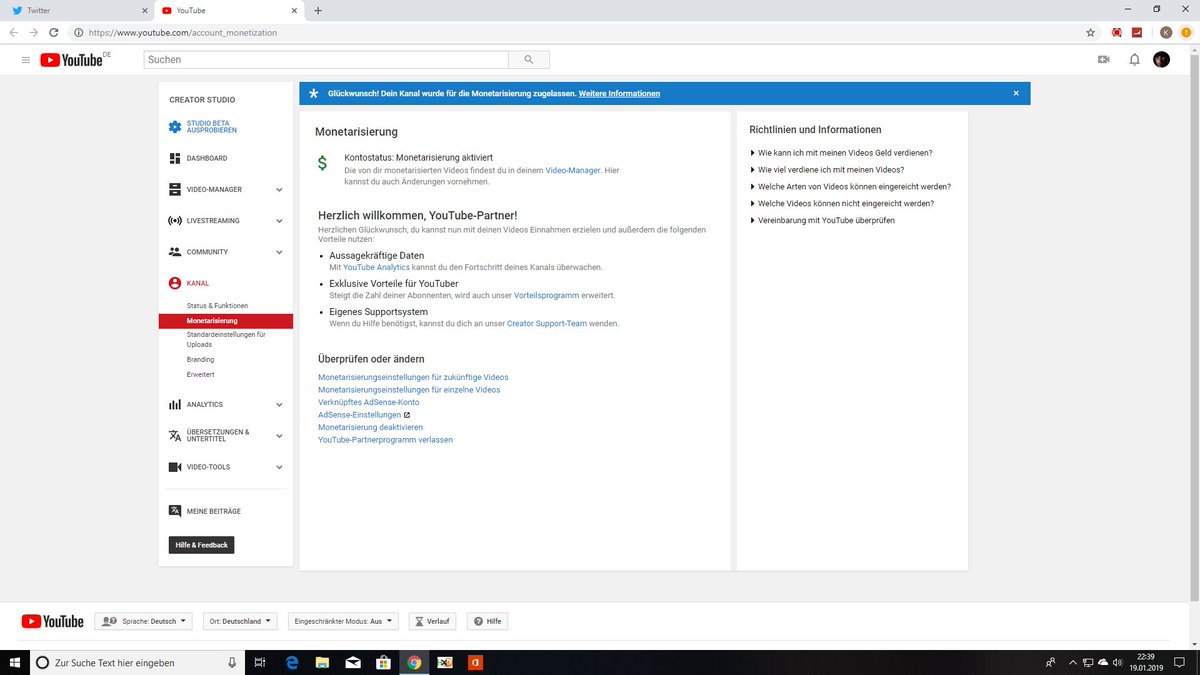Click YouTube-Partnerprogramm verlassen link

pyautogui.click(x=385, y=440)
